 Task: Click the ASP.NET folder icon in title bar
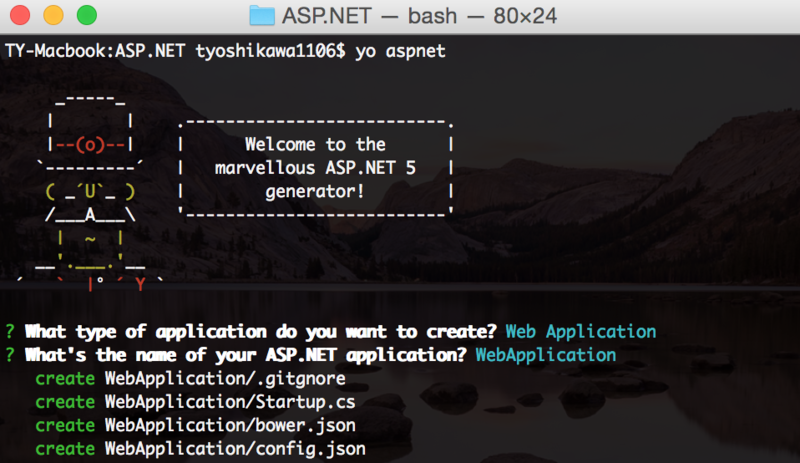262,15
